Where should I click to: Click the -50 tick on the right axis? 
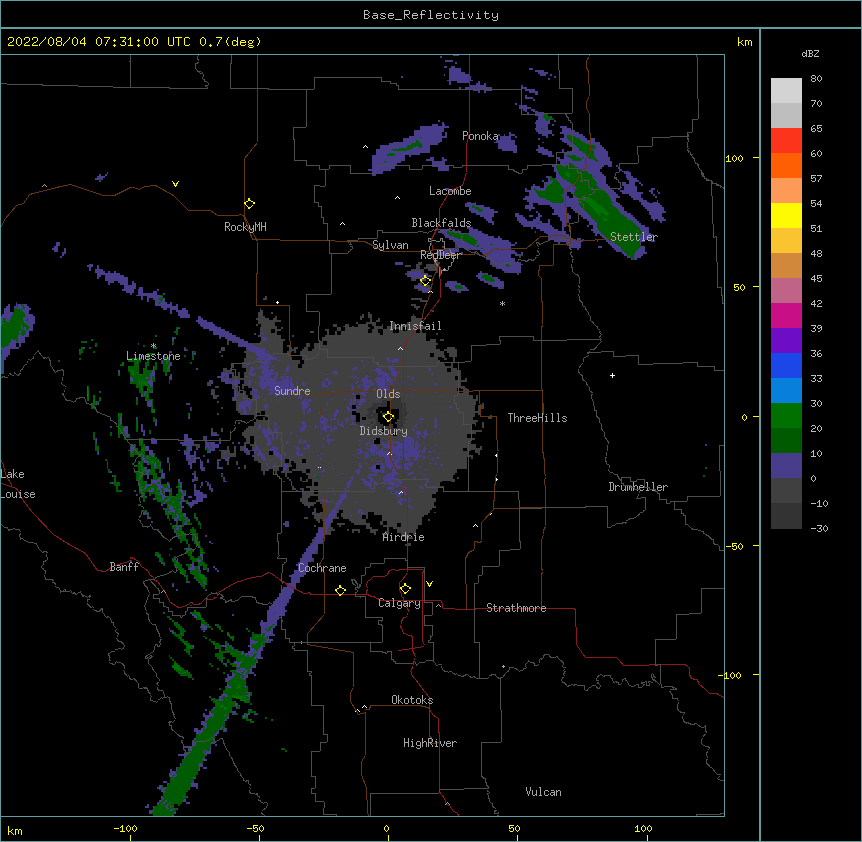point(733,546)
